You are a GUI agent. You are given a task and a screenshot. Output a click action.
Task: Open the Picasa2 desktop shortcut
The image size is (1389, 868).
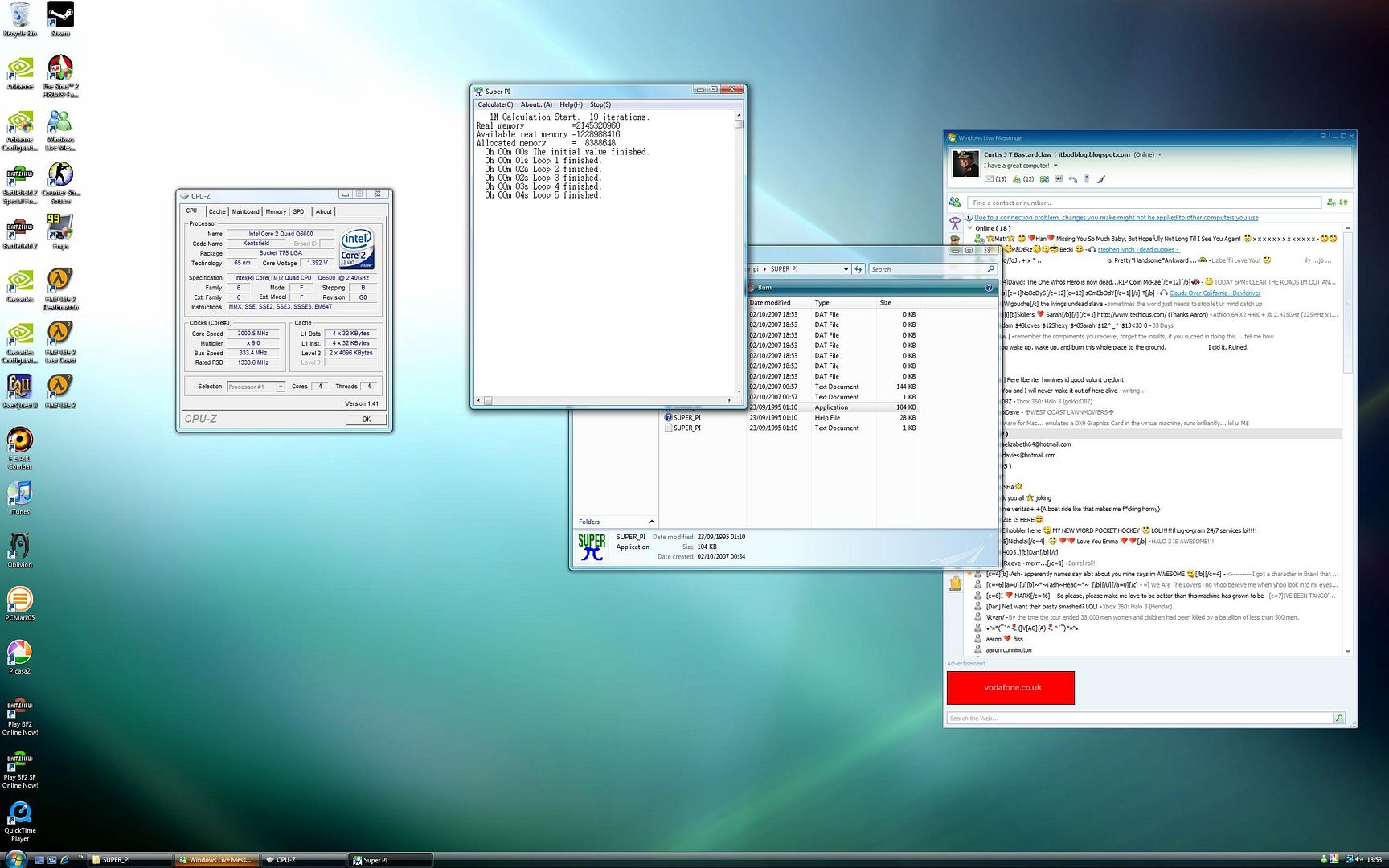[19, 657]
